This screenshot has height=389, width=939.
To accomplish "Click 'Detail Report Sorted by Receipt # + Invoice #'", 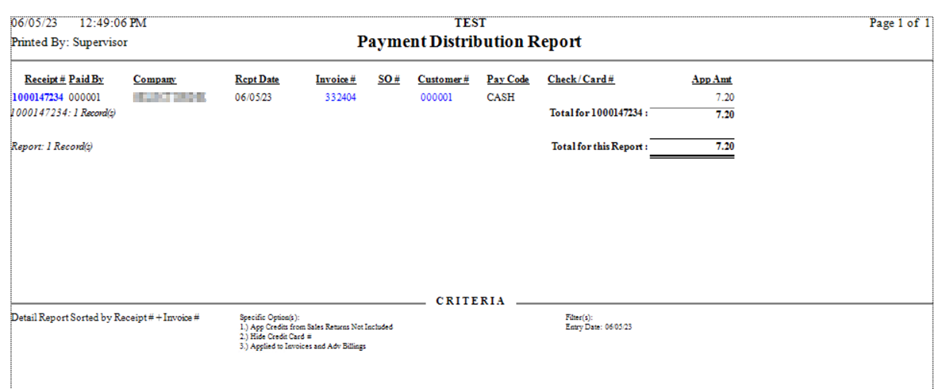I will click(x=105, y=318).
